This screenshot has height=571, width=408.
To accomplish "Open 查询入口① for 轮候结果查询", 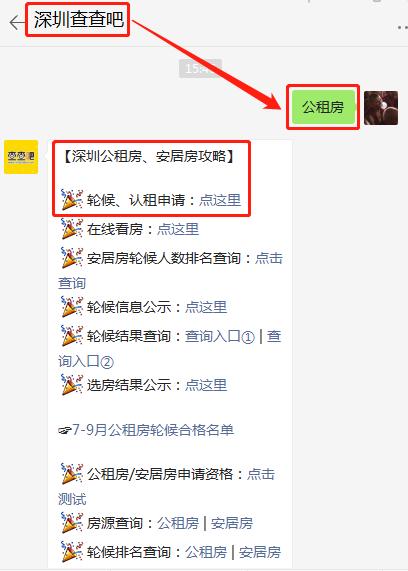I will point(220,336).
